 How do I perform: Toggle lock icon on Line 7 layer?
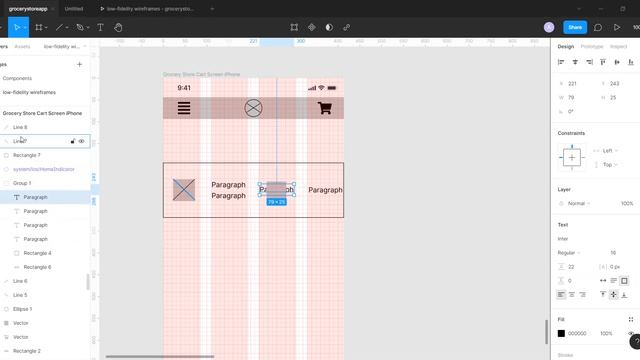[x=73, y=141]
